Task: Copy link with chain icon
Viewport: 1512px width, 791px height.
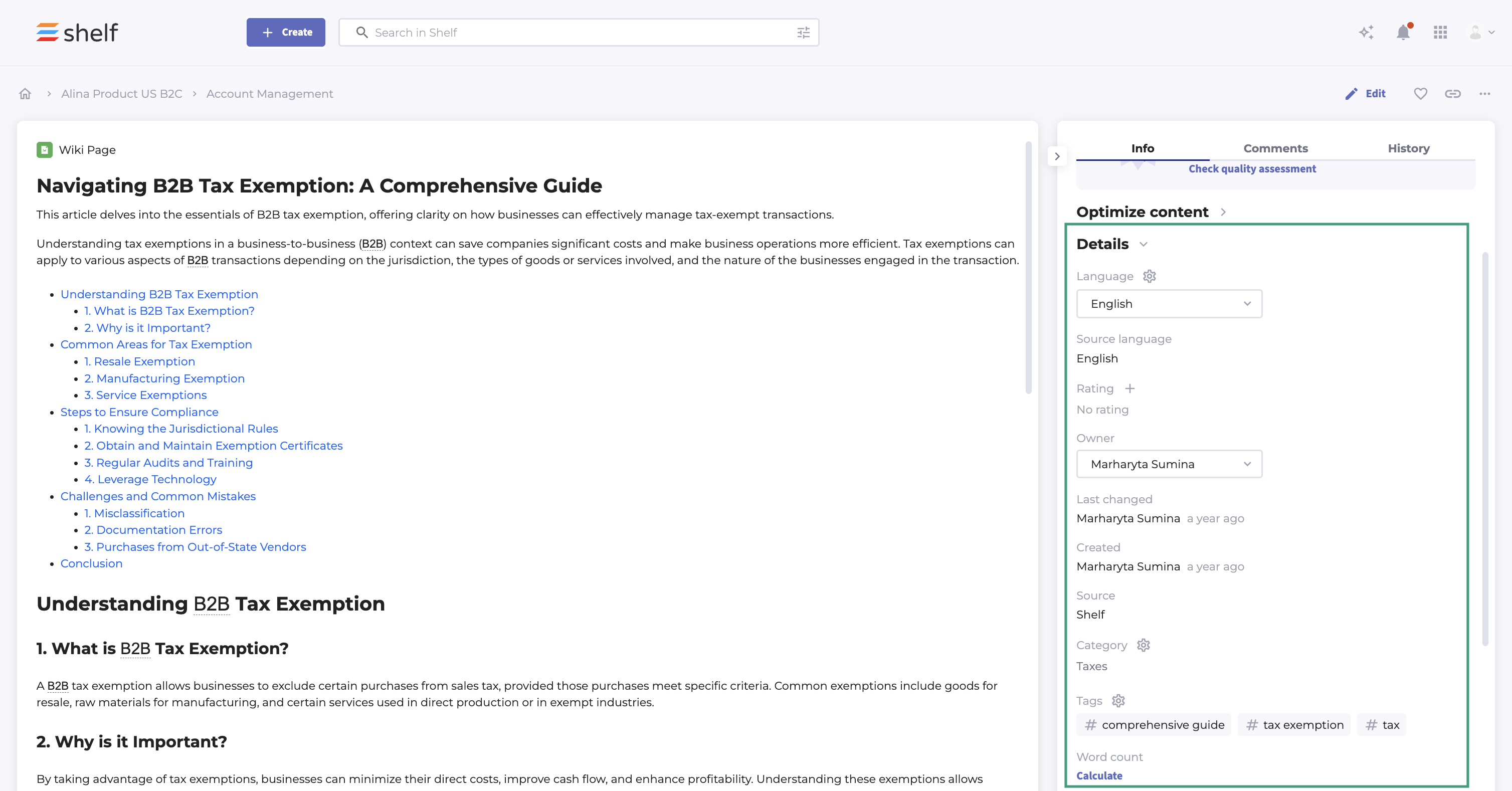Action: (1452, 94)
